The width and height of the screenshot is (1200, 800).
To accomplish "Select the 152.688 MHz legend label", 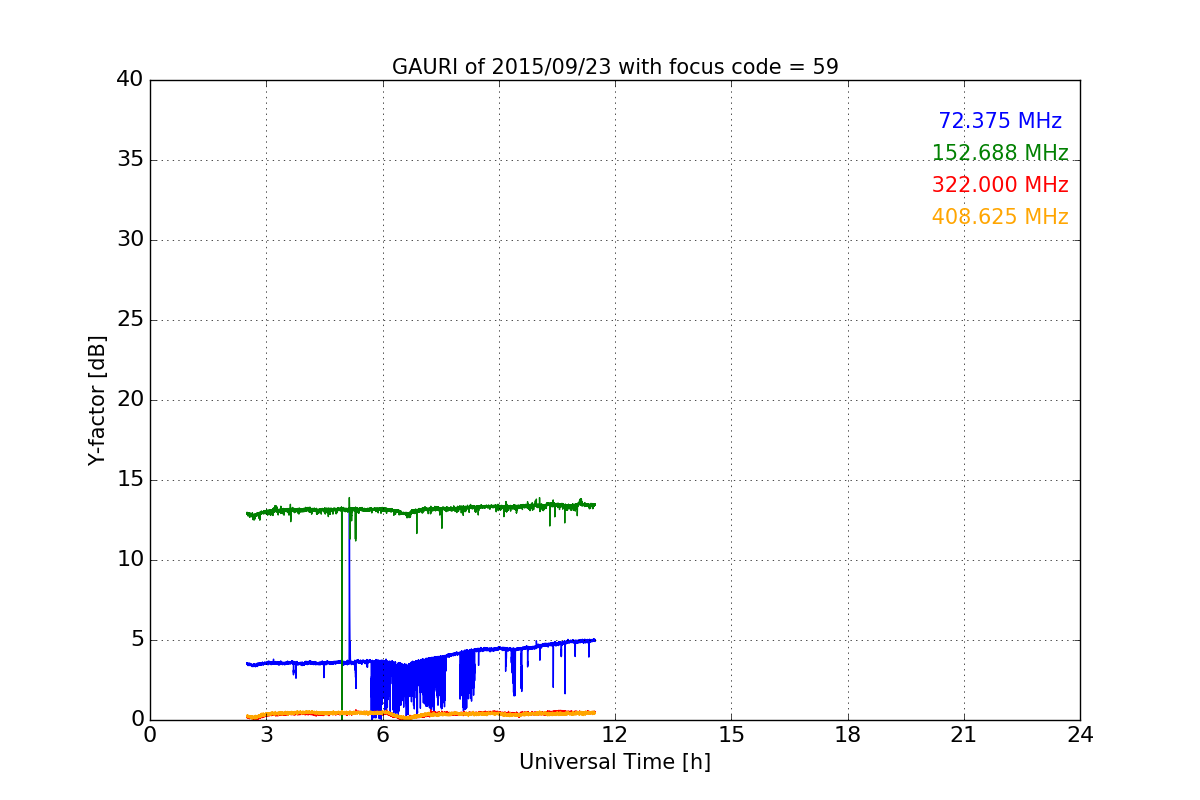I will 1000,153.
